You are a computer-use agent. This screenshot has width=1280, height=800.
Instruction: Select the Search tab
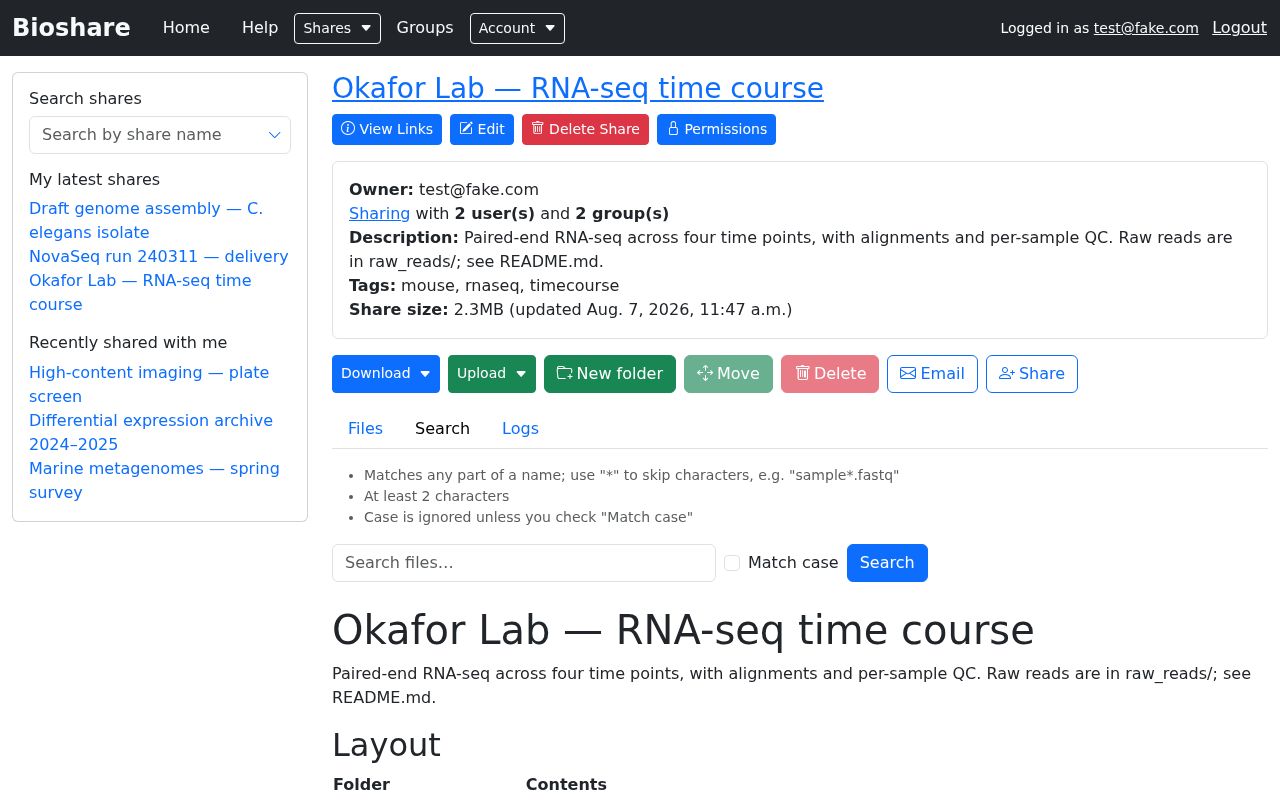click(442, 429)
